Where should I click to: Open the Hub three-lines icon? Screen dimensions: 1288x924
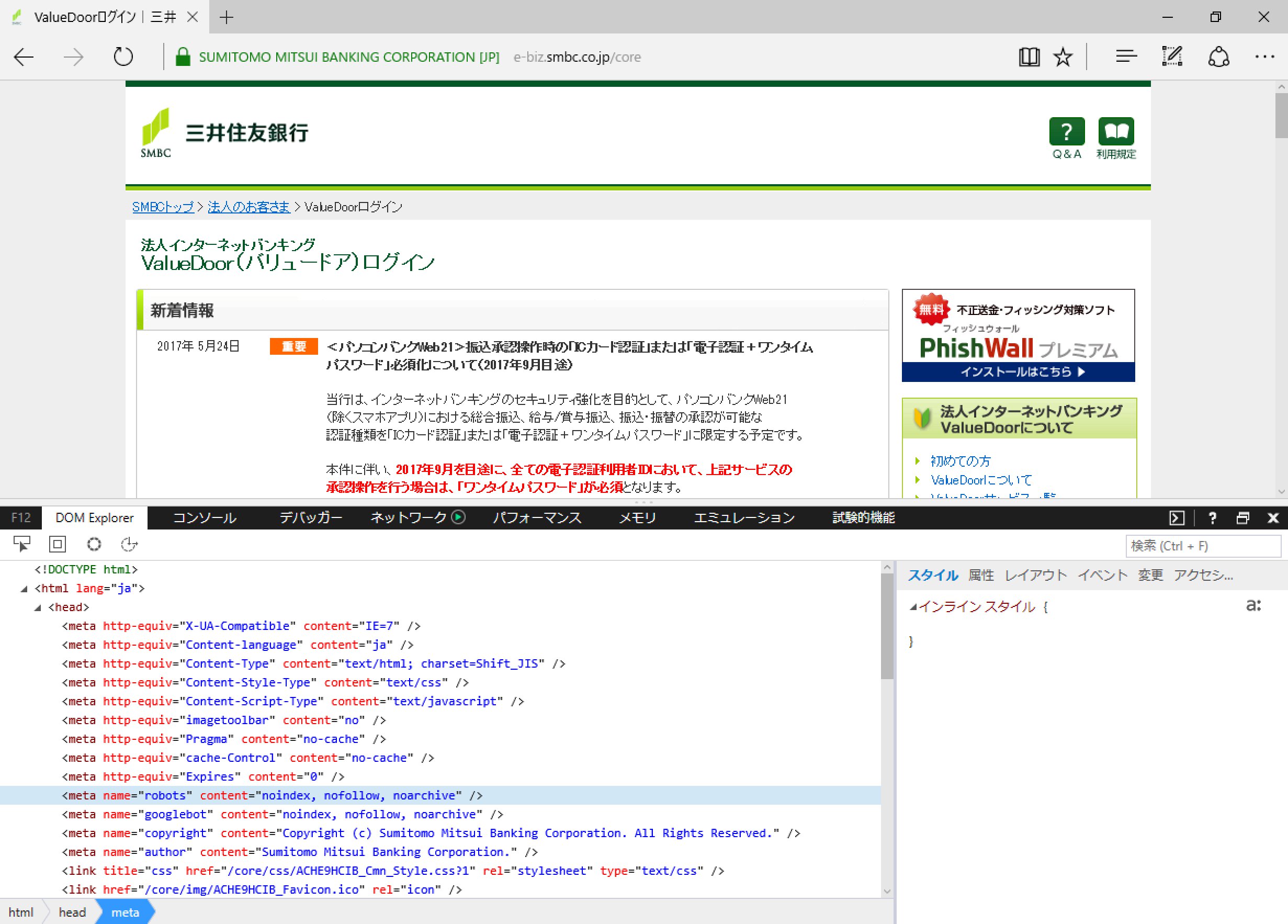click(x=1126, y=56)
